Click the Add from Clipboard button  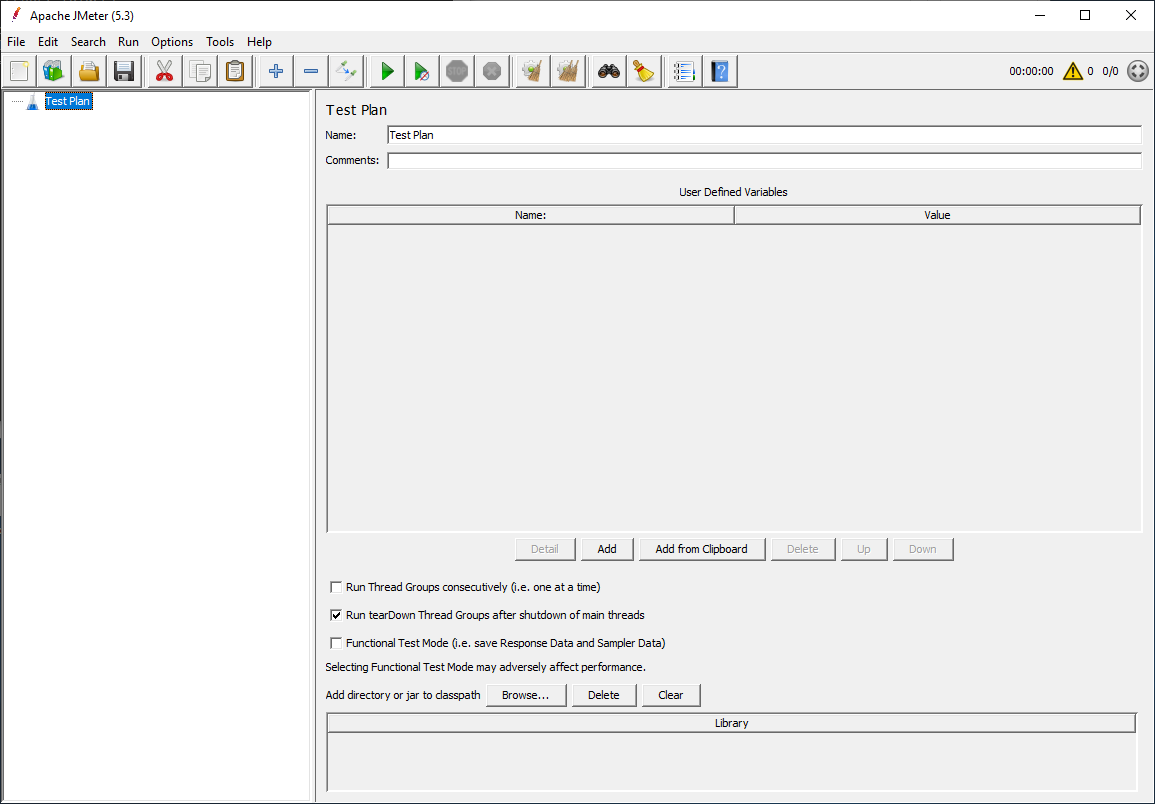tap(702, 549)
